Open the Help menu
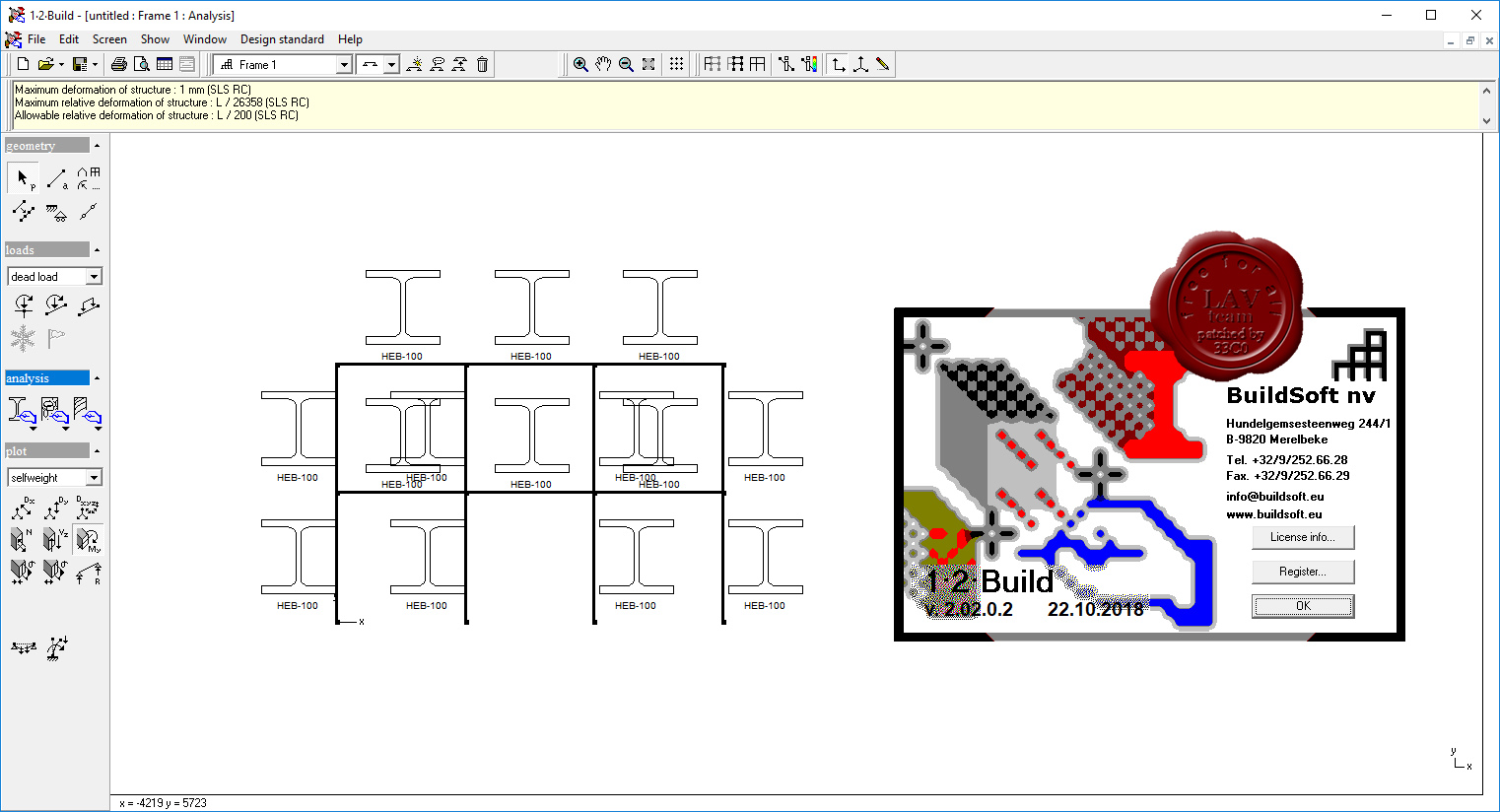Image resolution: width=1500 pixels, height=812 pixels. point(350,39)
